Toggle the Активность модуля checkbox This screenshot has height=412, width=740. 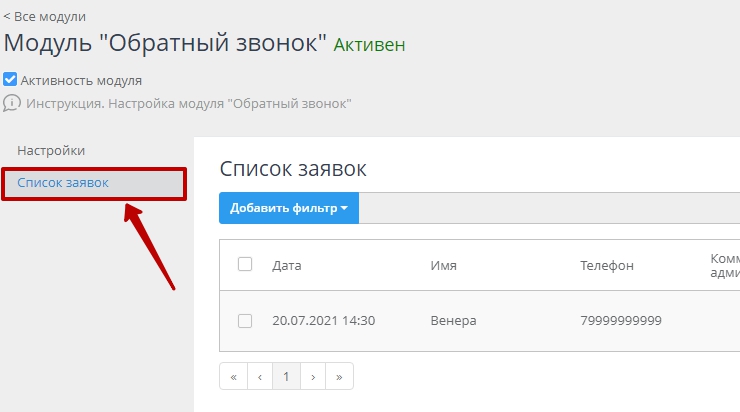10,80
